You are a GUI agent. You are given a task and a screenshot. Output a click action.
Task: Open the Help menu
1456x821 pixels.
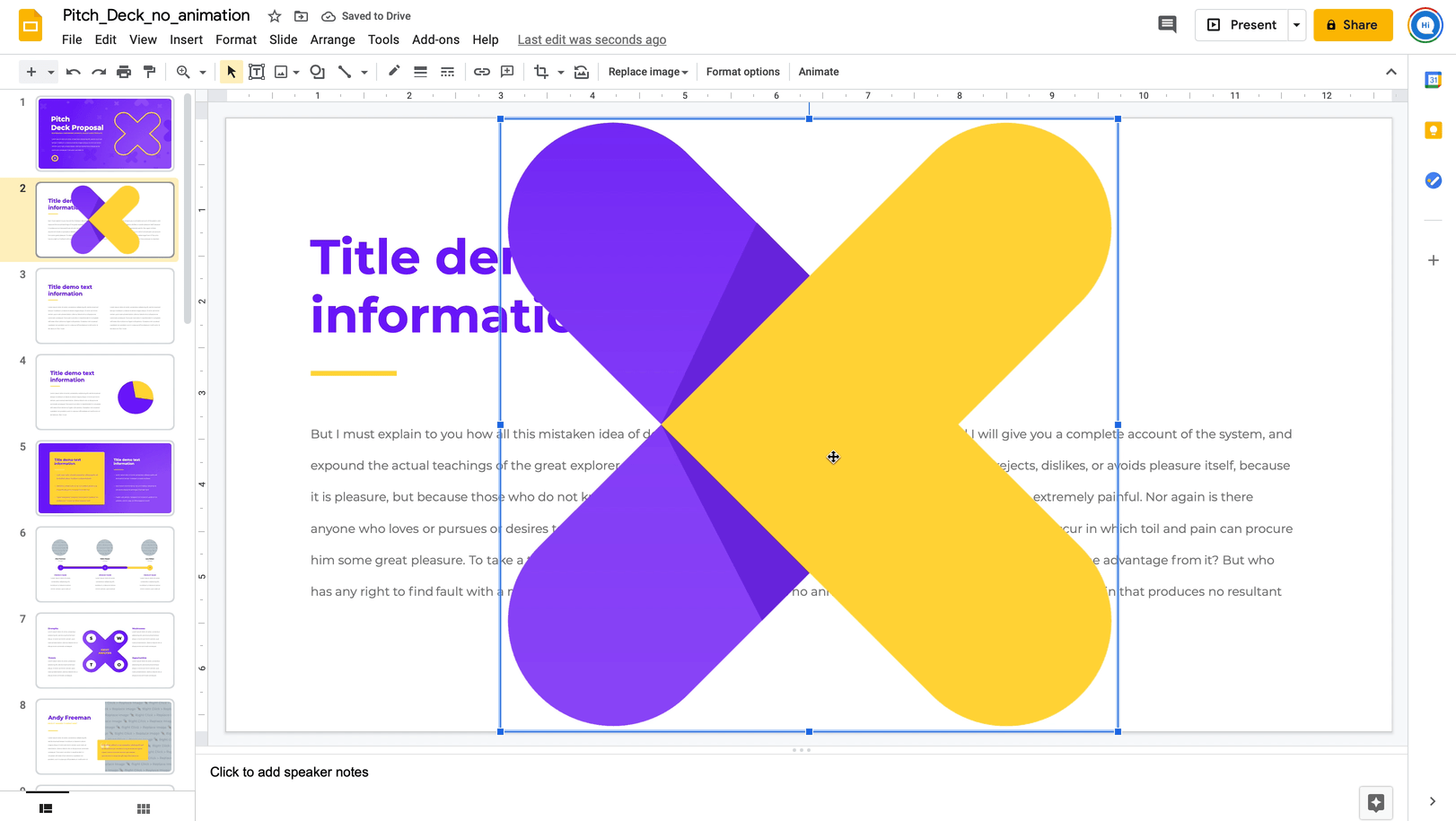[x=486, y=39]
